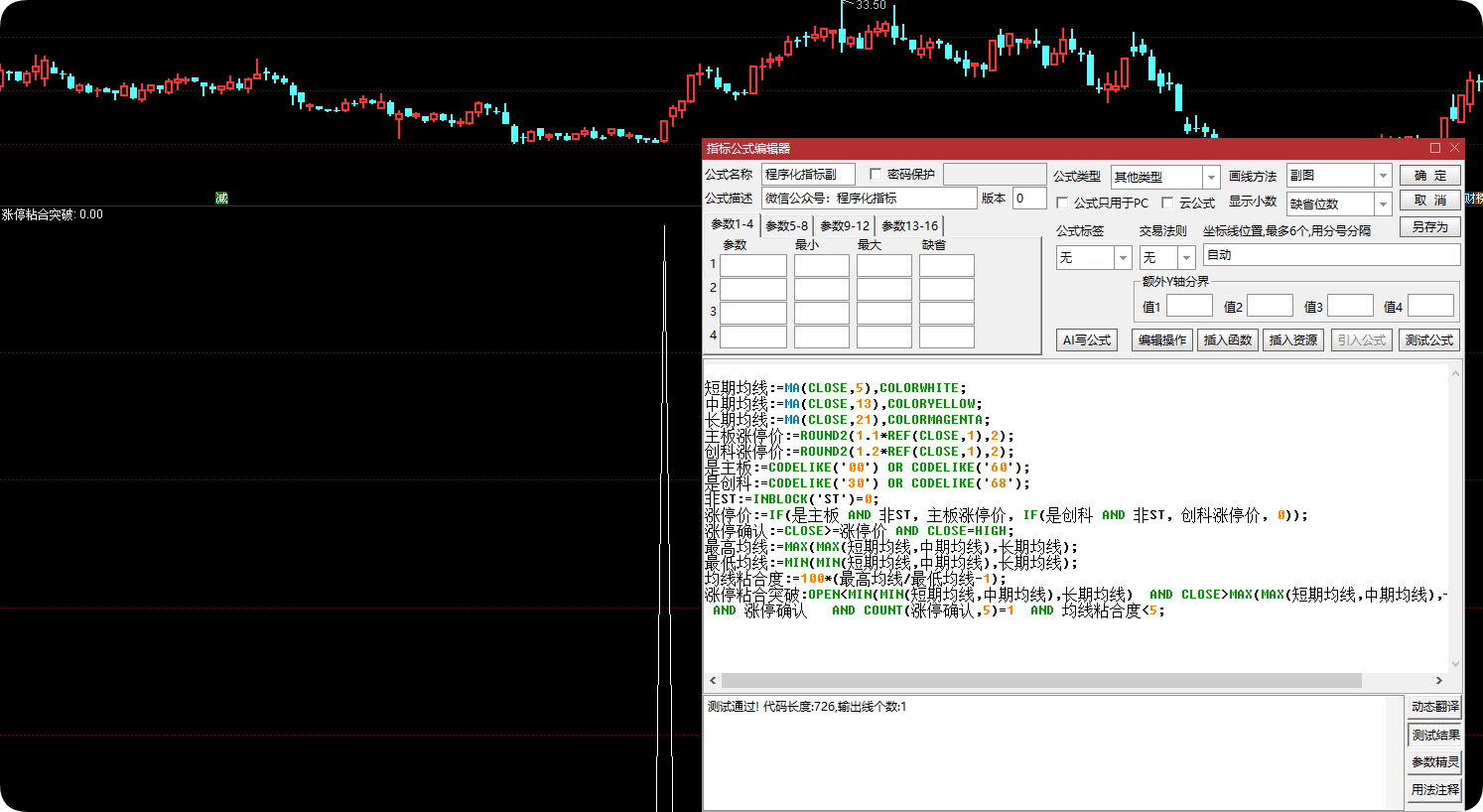Open the 参数9-12 tab
This screenshot has height=812, width=1483.
pyautogui.click(x=845, y=226)
